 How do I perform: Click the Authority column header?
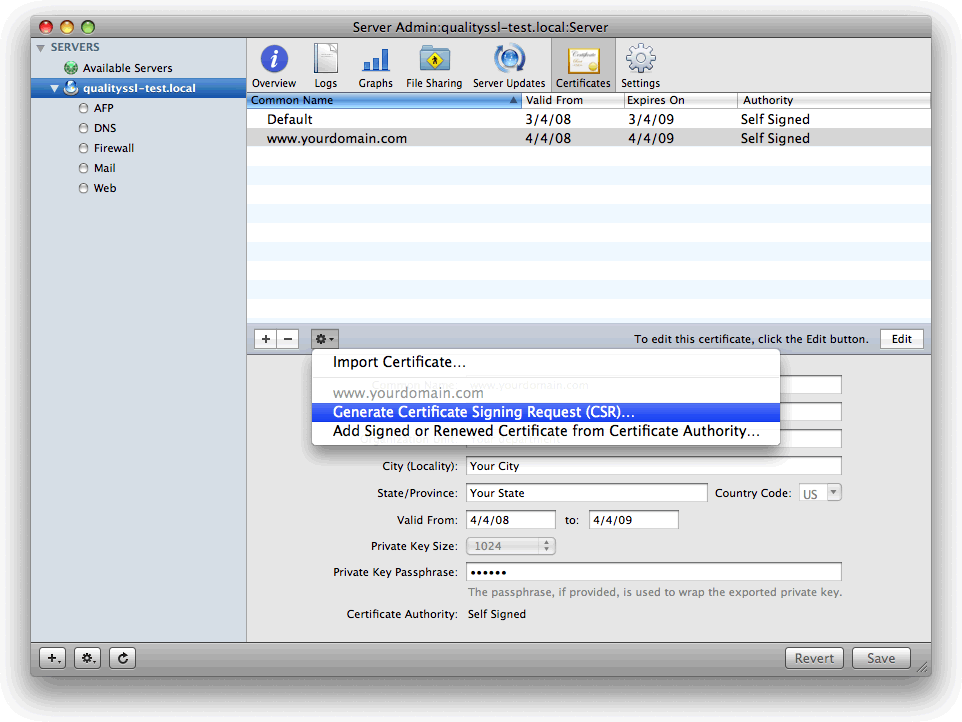click(834, 100)
